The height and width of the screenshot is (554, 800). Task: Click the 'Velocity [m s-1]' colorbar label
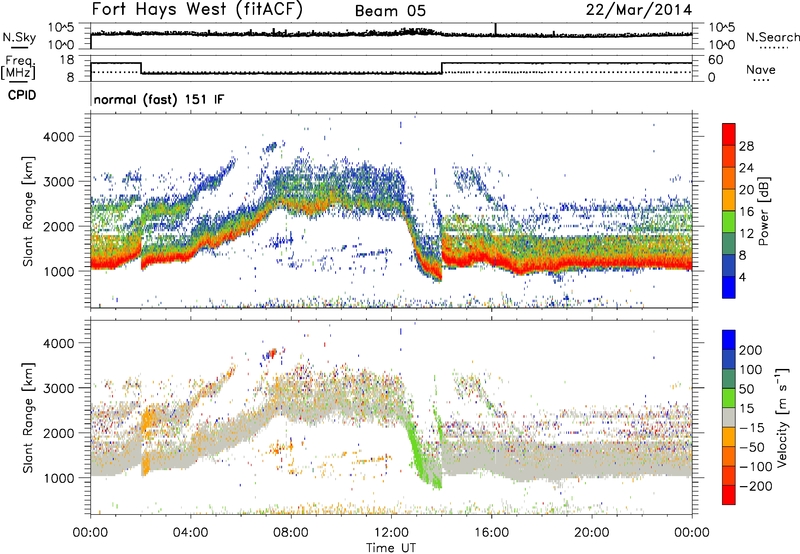(782, 417)
